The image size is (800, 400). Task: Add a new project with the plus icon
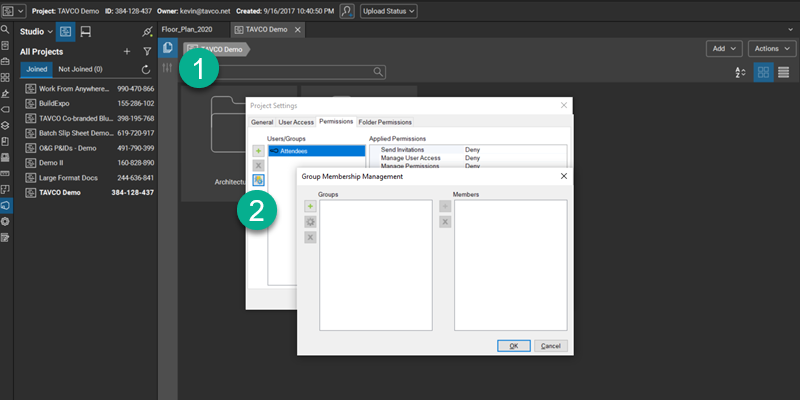click(x=127, y=52)
